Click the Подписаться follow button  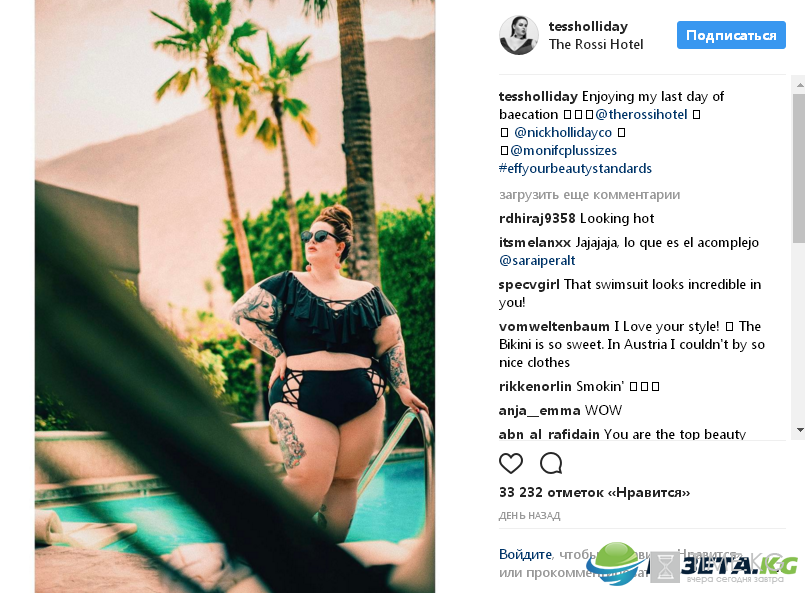point(731,35)
